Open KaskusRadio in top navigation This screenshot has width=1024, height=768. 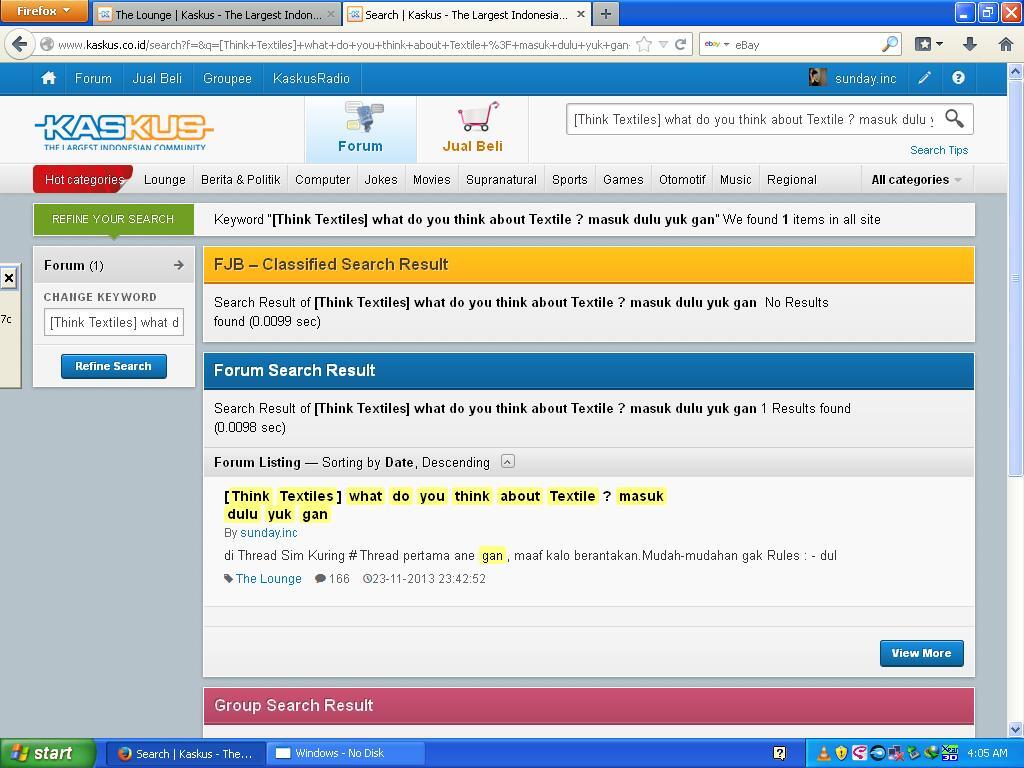point(312,78)
